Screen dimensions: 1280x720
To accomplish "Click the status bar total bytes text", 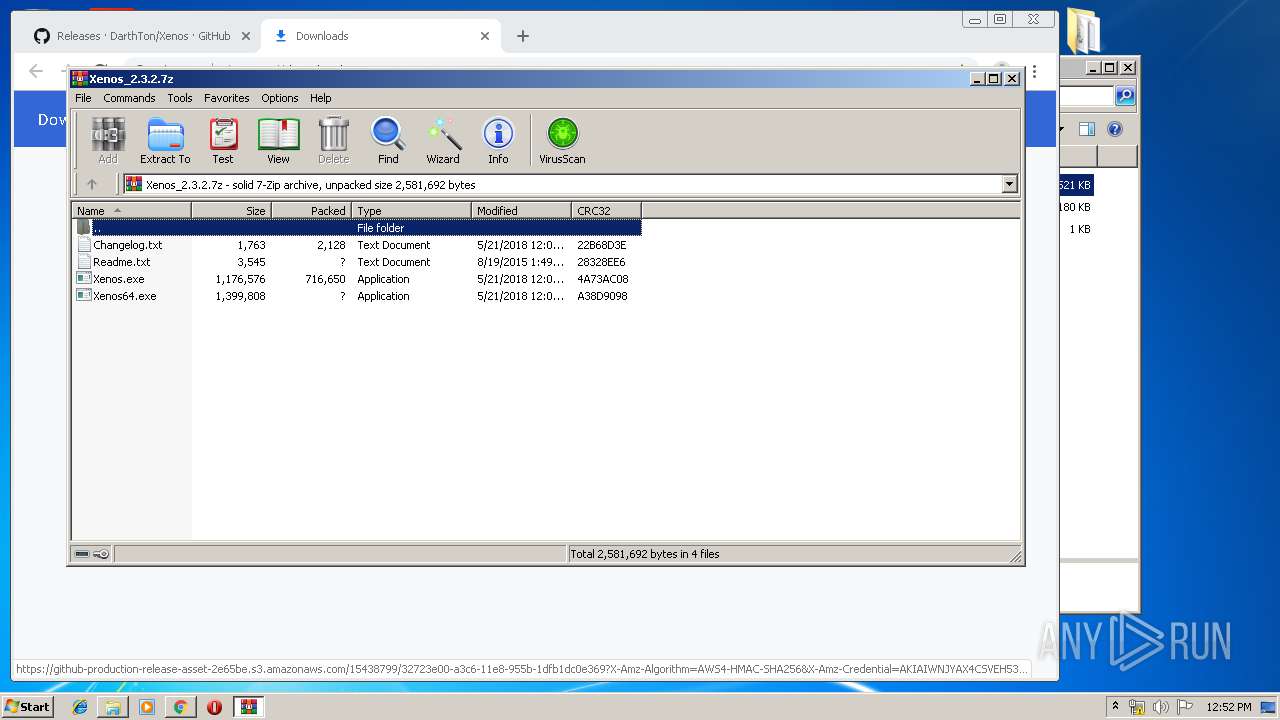I will tap(645, 554).
